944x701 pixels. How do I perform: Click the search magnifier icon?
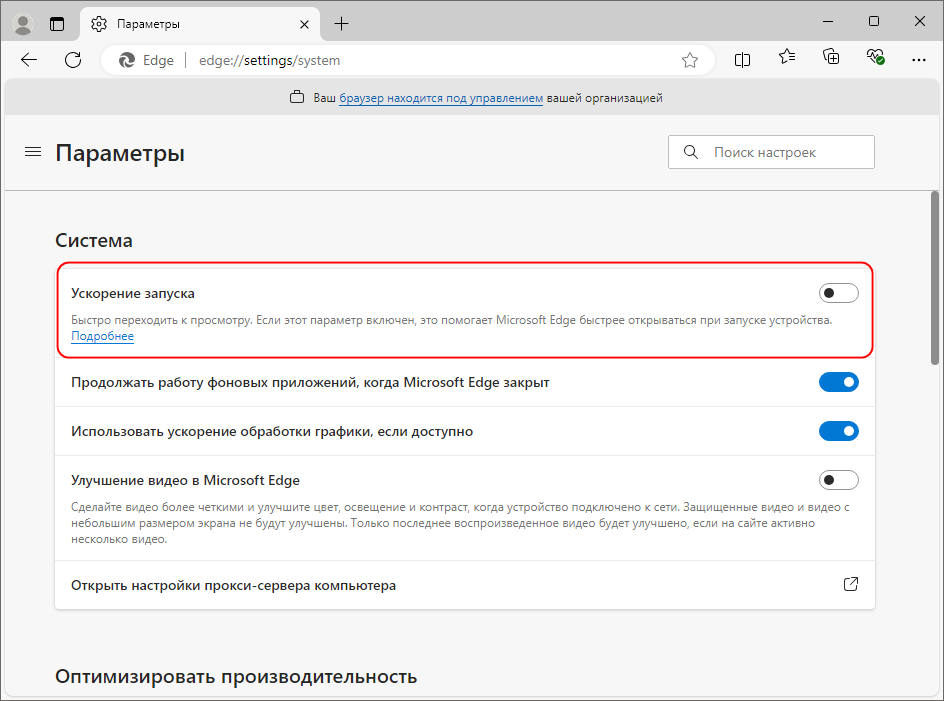tap(691, 152)
